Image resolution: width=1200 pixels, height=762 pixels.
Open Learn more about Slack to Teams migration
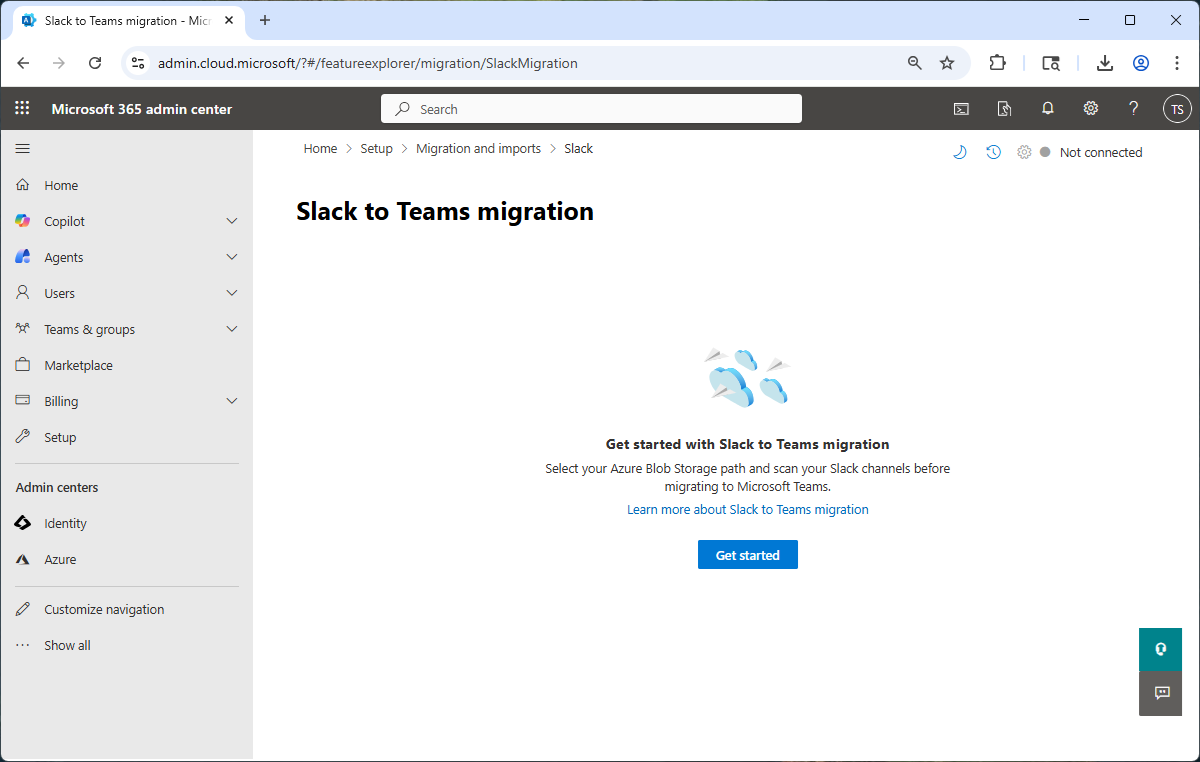pos(747,509)
